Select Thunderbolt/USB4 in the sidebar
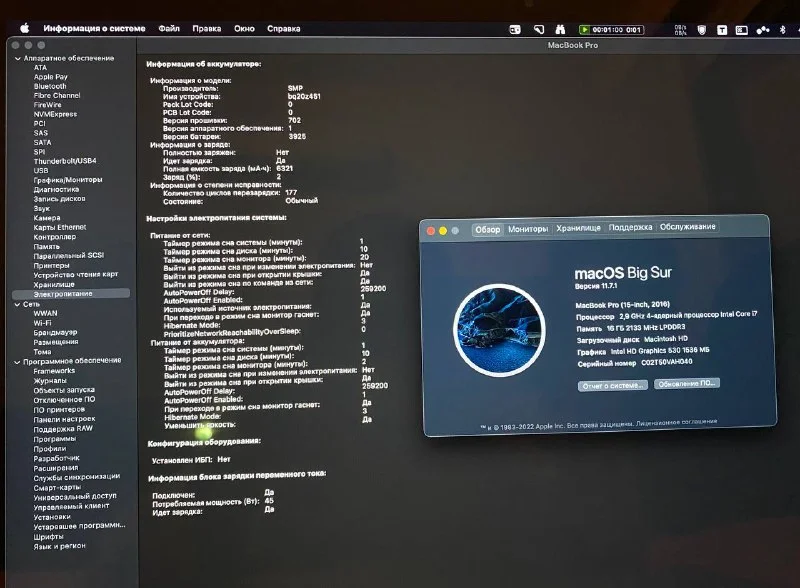Viewport: 800px width, 588px height. 65,161
